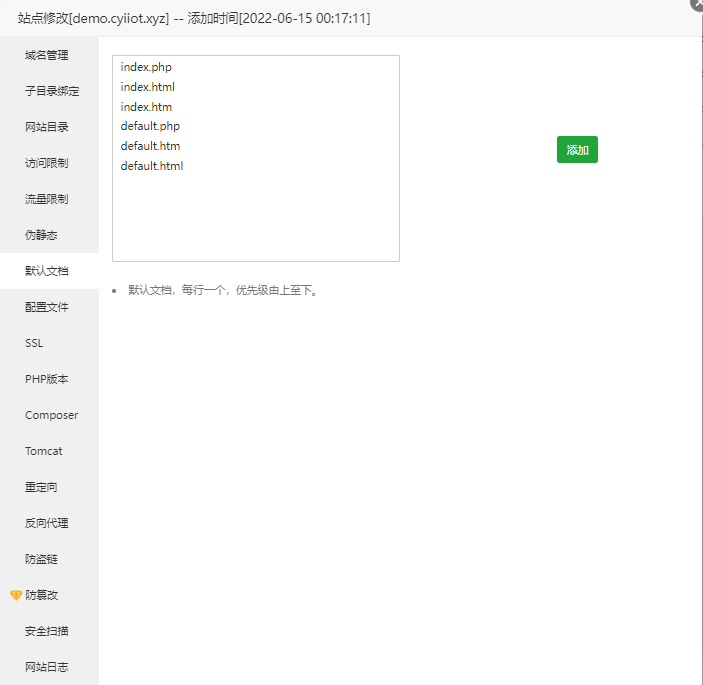Switch to 网站目录 settings
The width and height of the screenshot is (703, 685).
coord(47,127)
